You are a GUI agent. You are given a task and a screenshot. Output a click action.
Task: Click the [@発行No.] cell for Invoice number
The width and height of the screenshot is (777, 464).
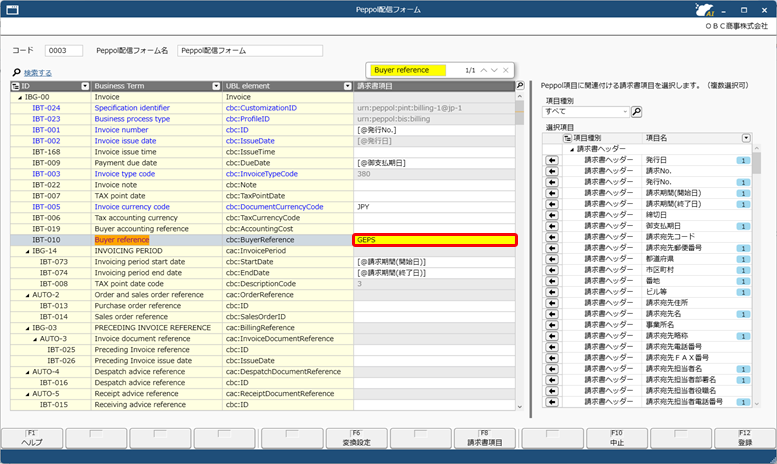click(x=435, y=130)
